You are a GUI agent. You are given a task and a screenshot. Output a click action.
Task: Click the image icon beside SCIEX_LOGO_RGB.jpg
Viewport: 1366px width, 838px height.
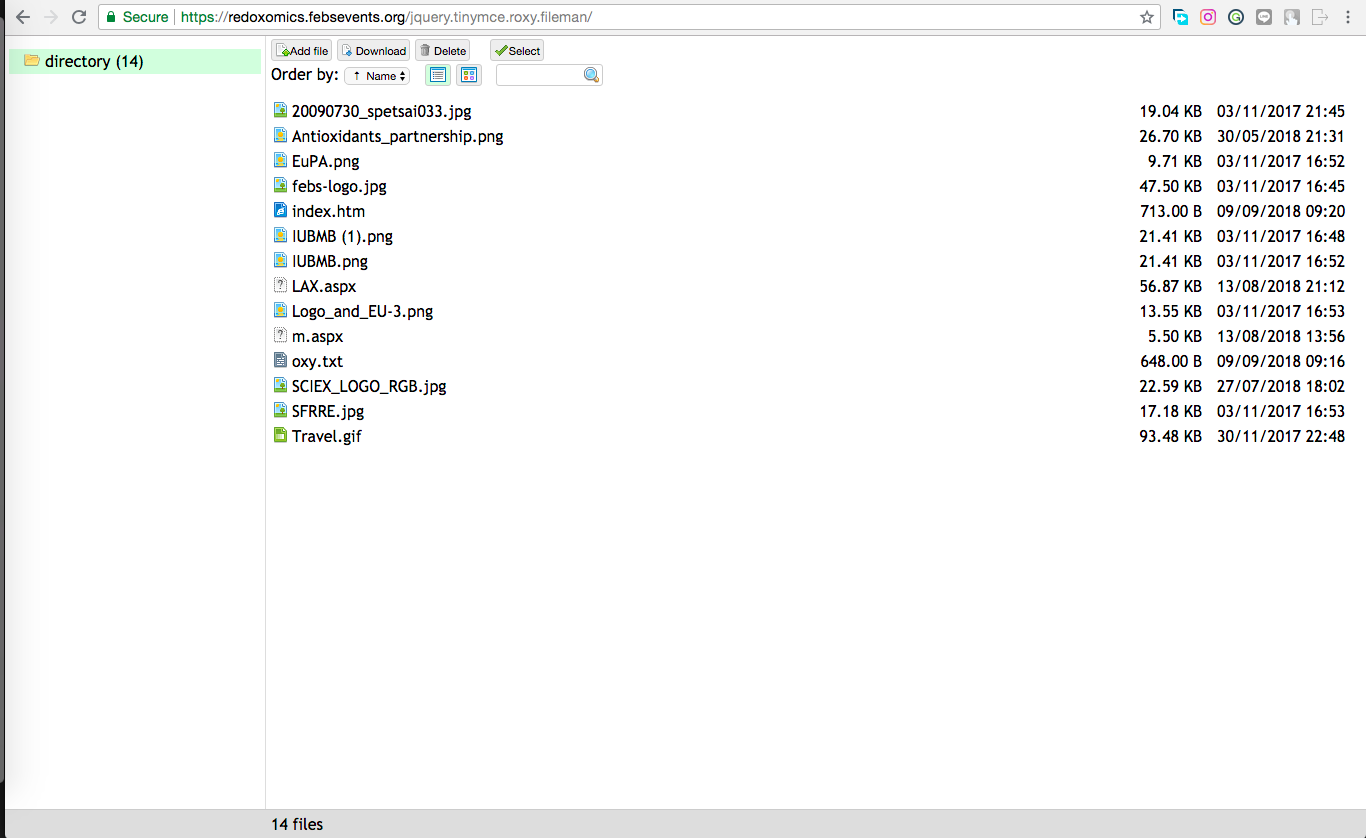coord(281,385)
